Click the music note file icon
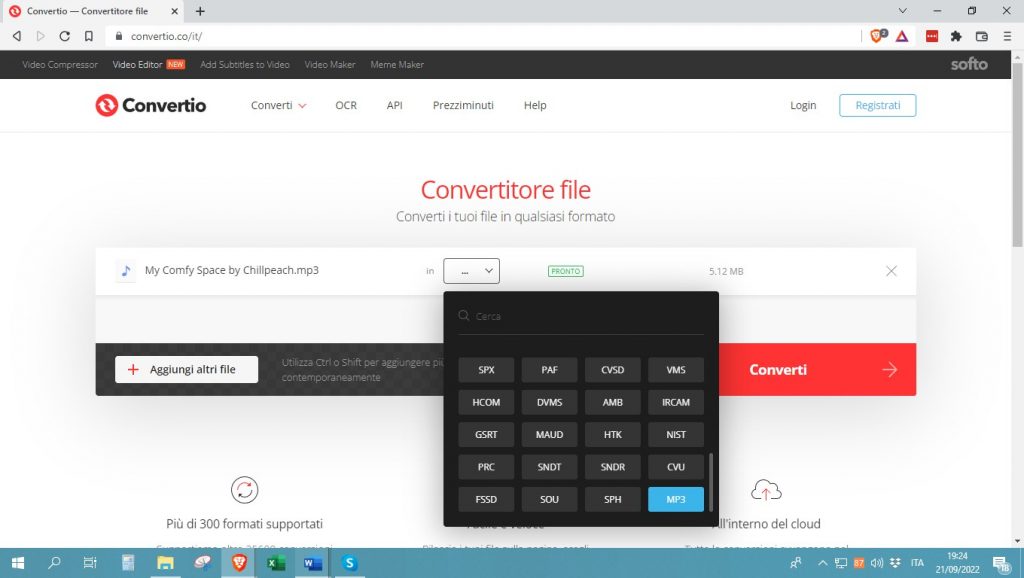The image size is (1024, 578). tap(126, 271)
